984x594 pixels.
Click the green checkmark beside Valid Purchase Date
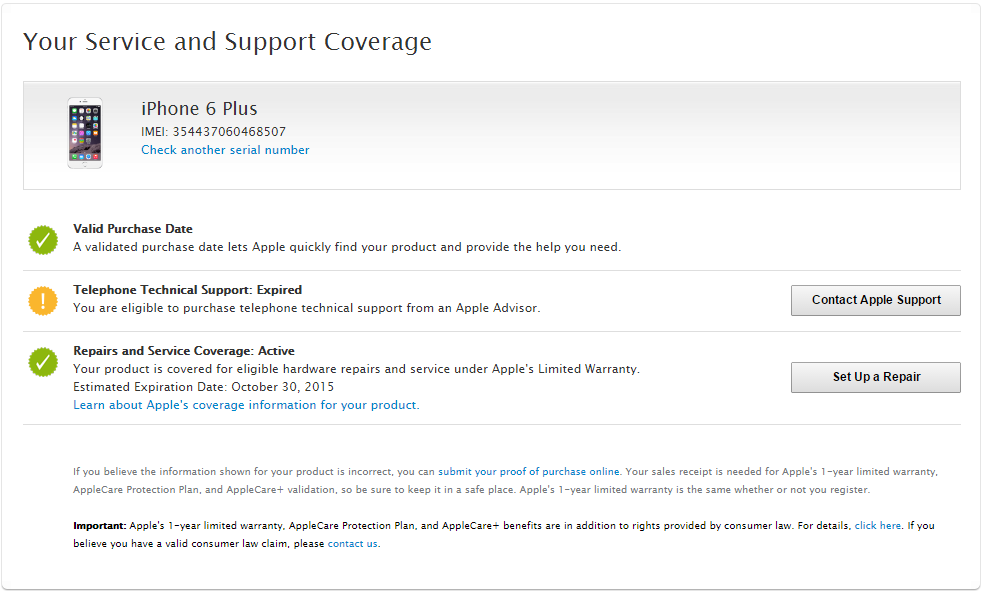click(43, 239)
